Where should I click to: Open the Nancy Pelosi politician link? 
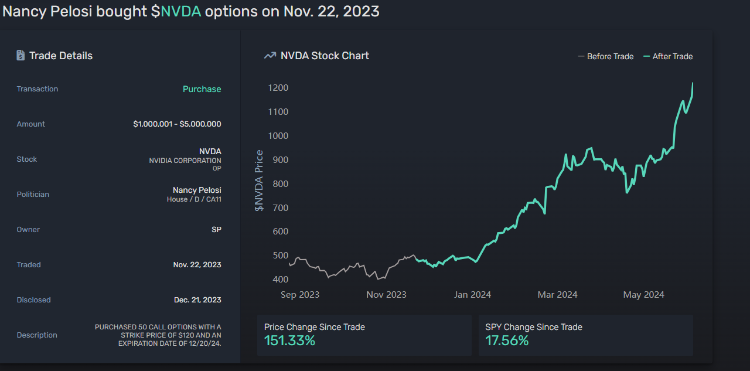[197, 190]
